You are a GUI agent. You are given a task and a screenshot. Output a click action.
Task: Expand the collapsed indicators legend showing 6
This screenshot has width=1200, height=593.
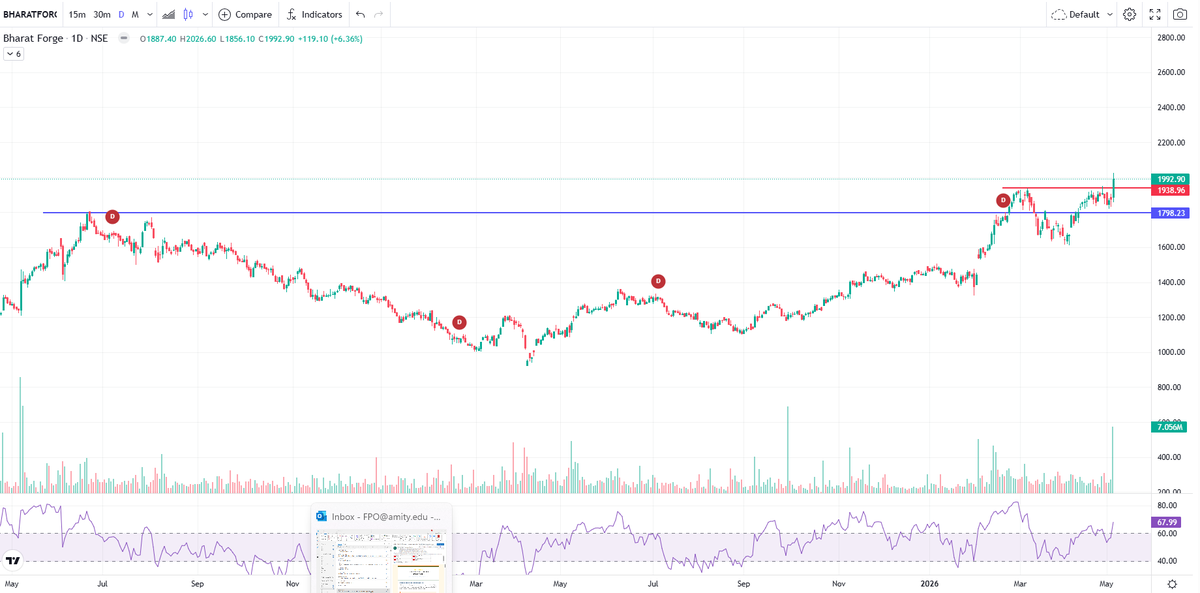coord(14,54)
